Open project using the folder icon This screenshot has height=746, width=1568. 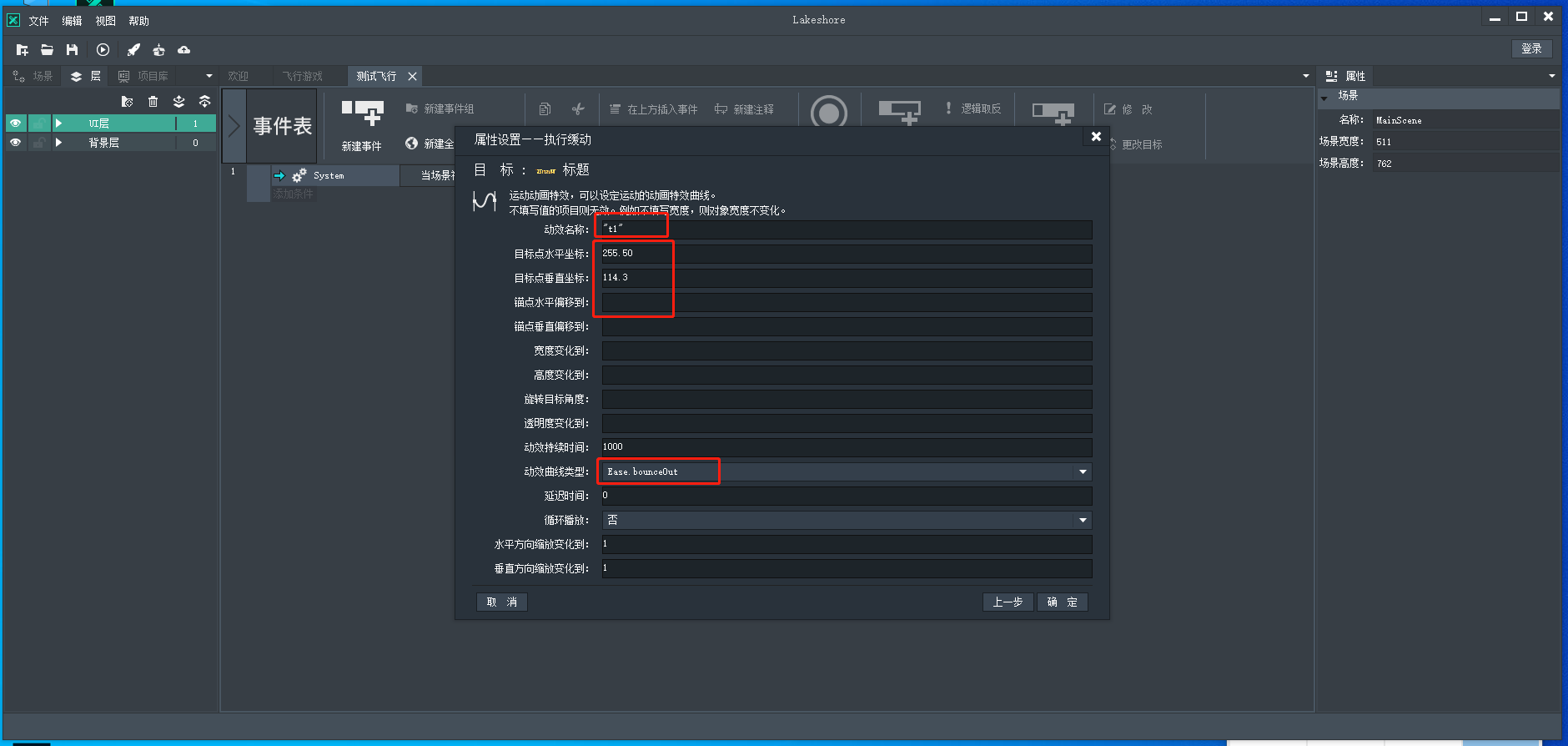tap(48, 50)
